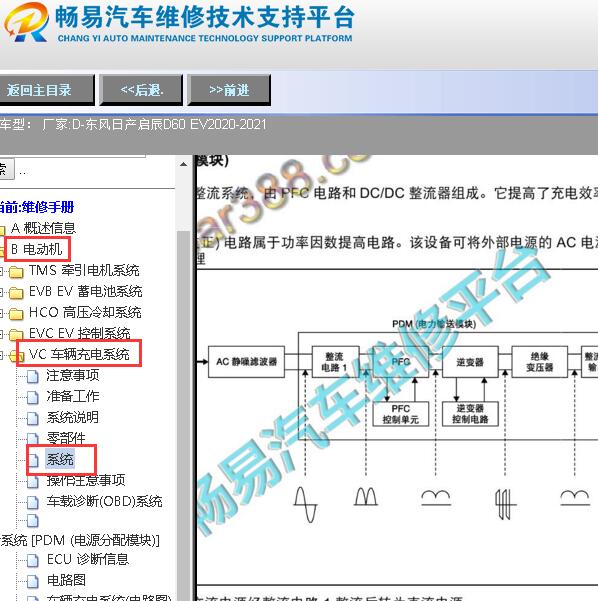Select VC 车辆充电系统 folder
The width and height of the screenshot is (598, 601).
point(79,354)
